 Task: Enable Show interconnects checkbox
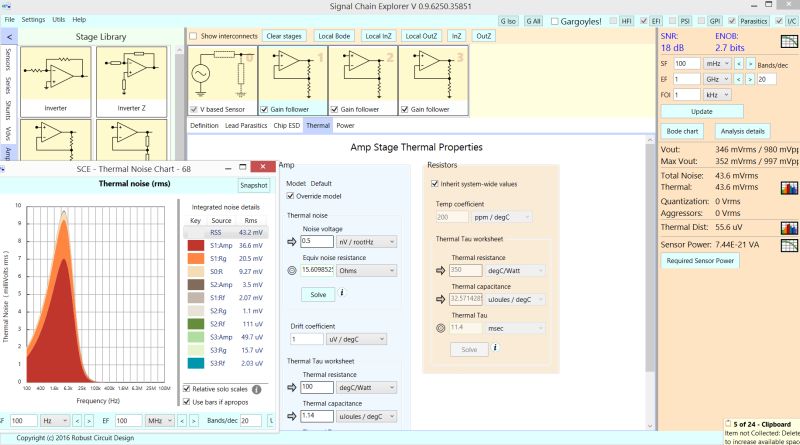tap(193, 36)
